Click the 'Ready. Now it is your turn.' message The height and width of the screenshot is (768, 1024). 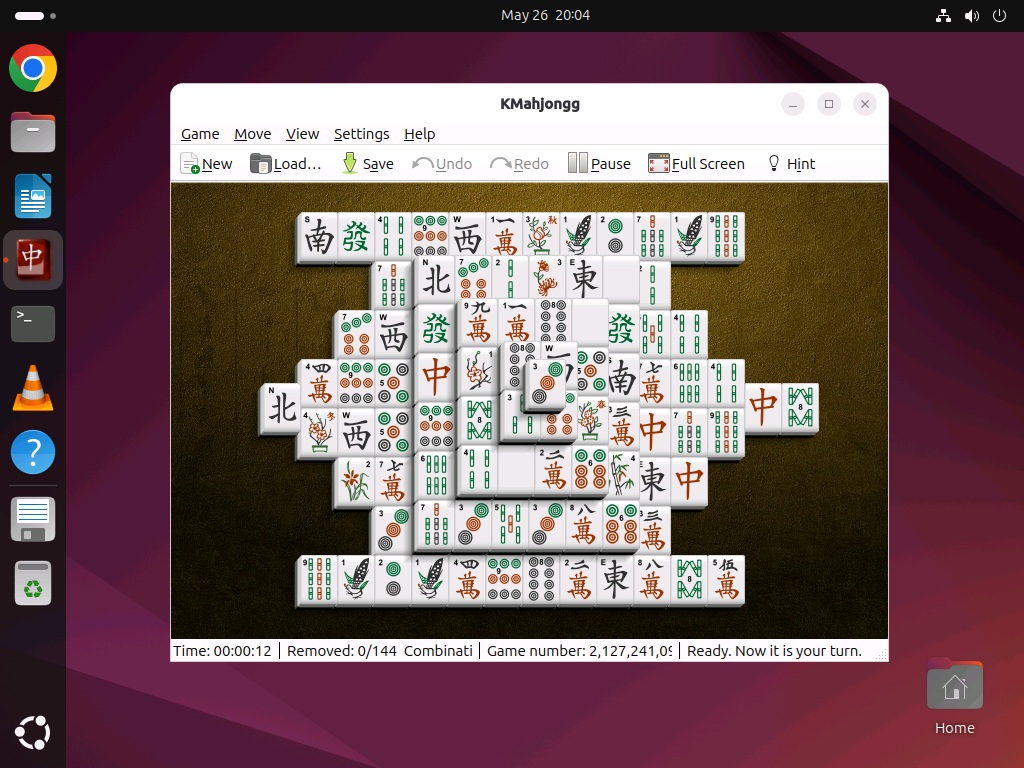(774, 651)
